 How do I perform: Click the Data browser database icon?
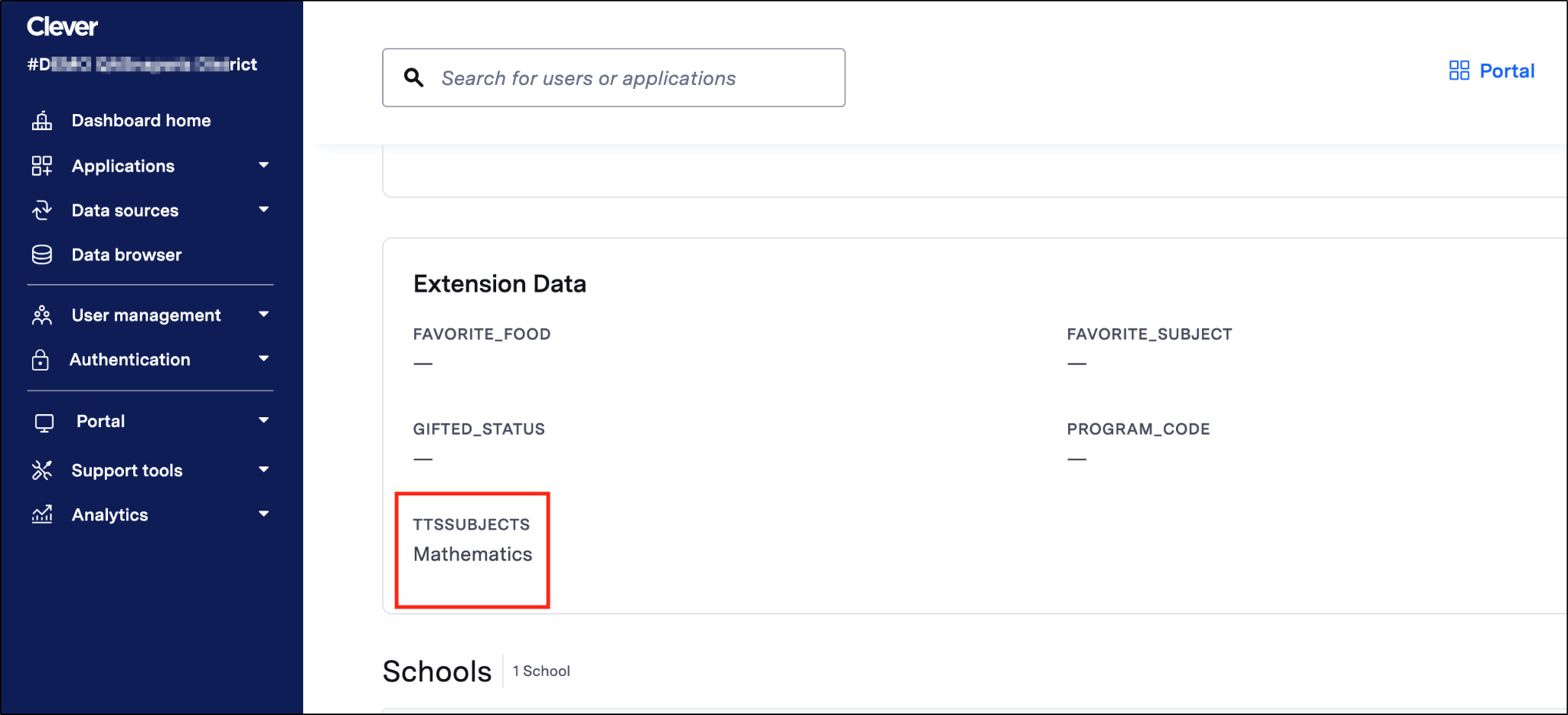(42, 254)
